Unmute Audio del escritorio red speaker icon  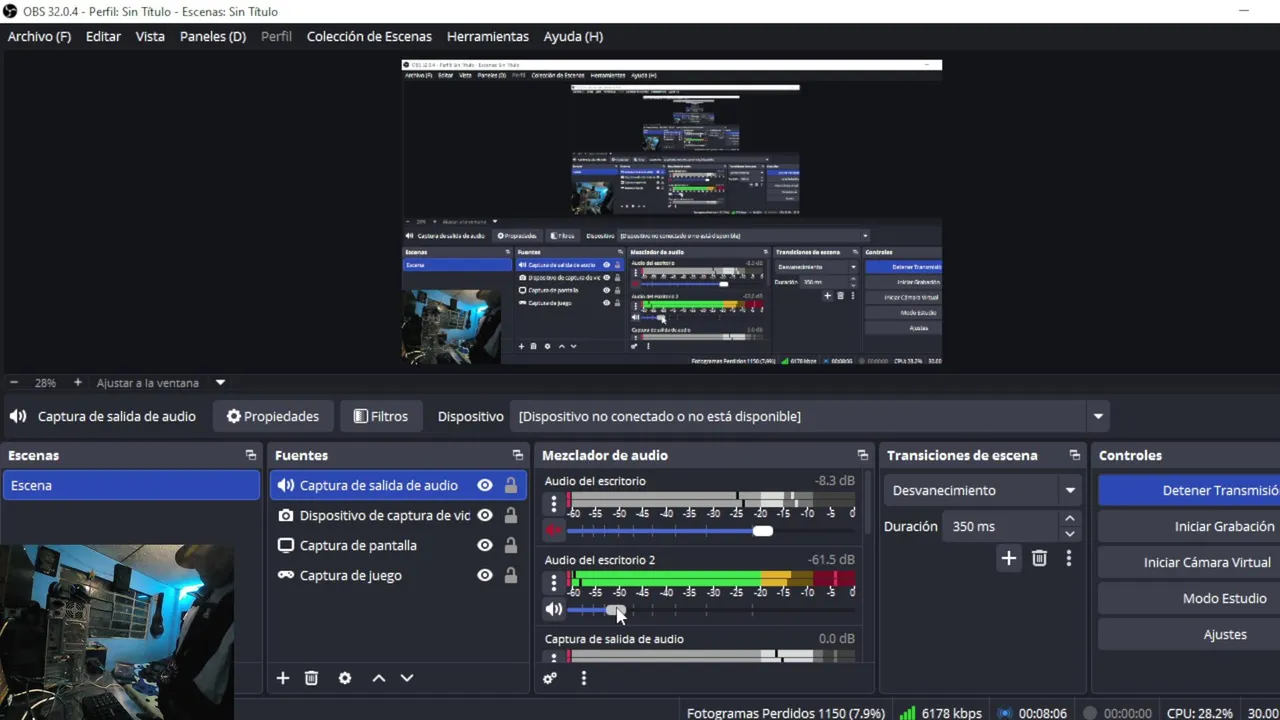[554, 530]
